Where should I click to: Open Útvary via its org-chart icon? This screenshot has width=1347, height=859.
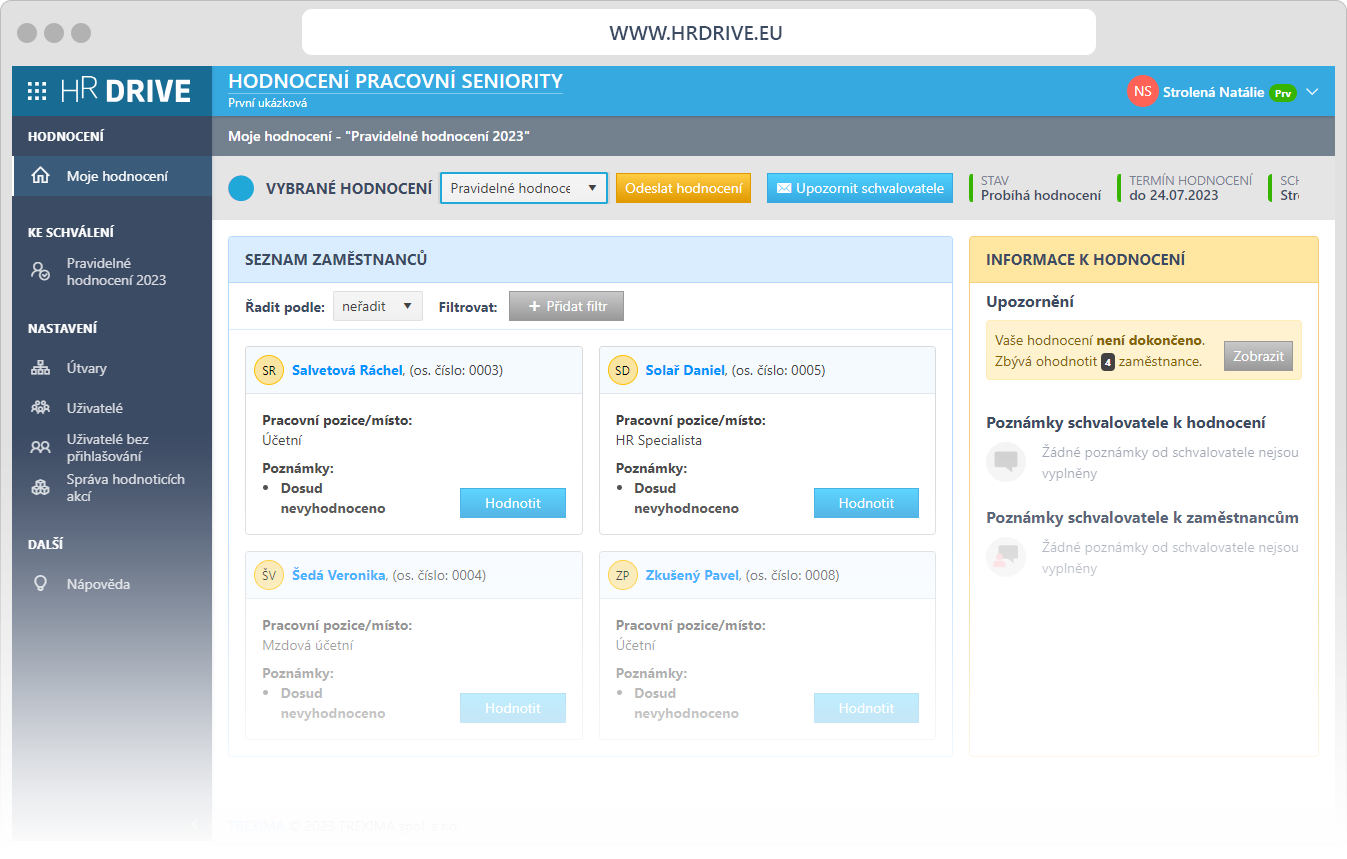40,367
